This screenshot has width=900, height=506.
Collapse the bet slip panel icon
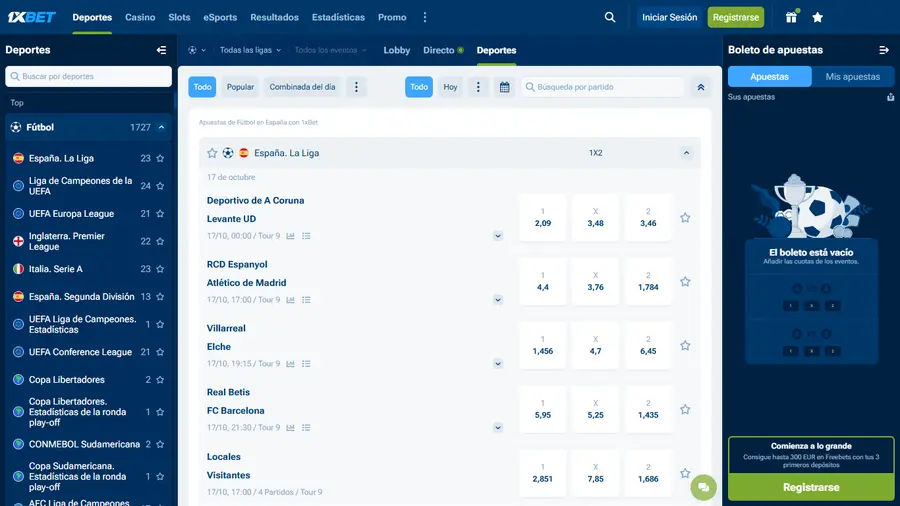pyautogui.click(x=883, y=50)
